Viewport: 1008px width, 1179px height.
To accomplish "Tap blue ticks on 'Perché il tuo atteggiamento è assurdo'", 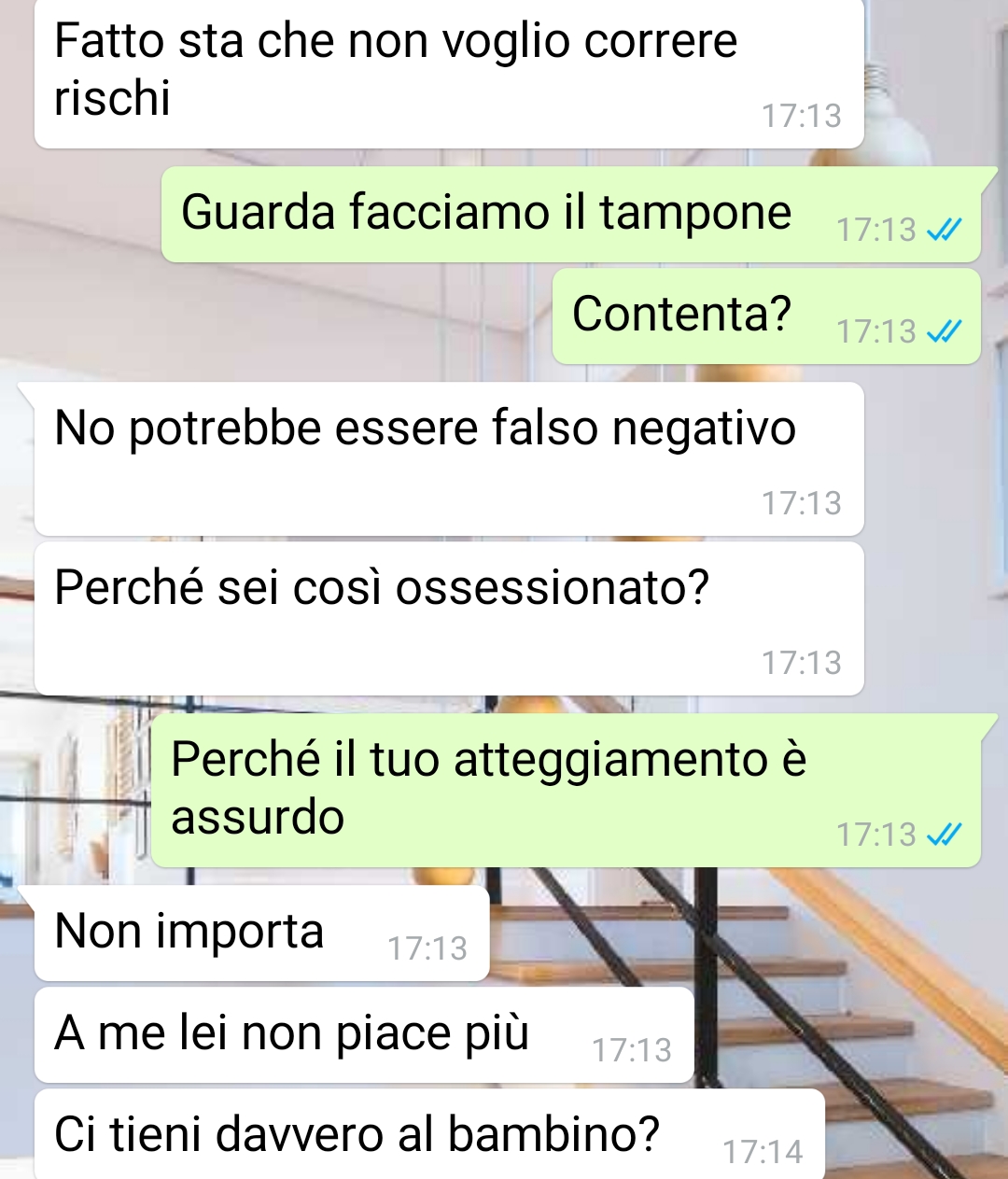I will click(944, 835).
